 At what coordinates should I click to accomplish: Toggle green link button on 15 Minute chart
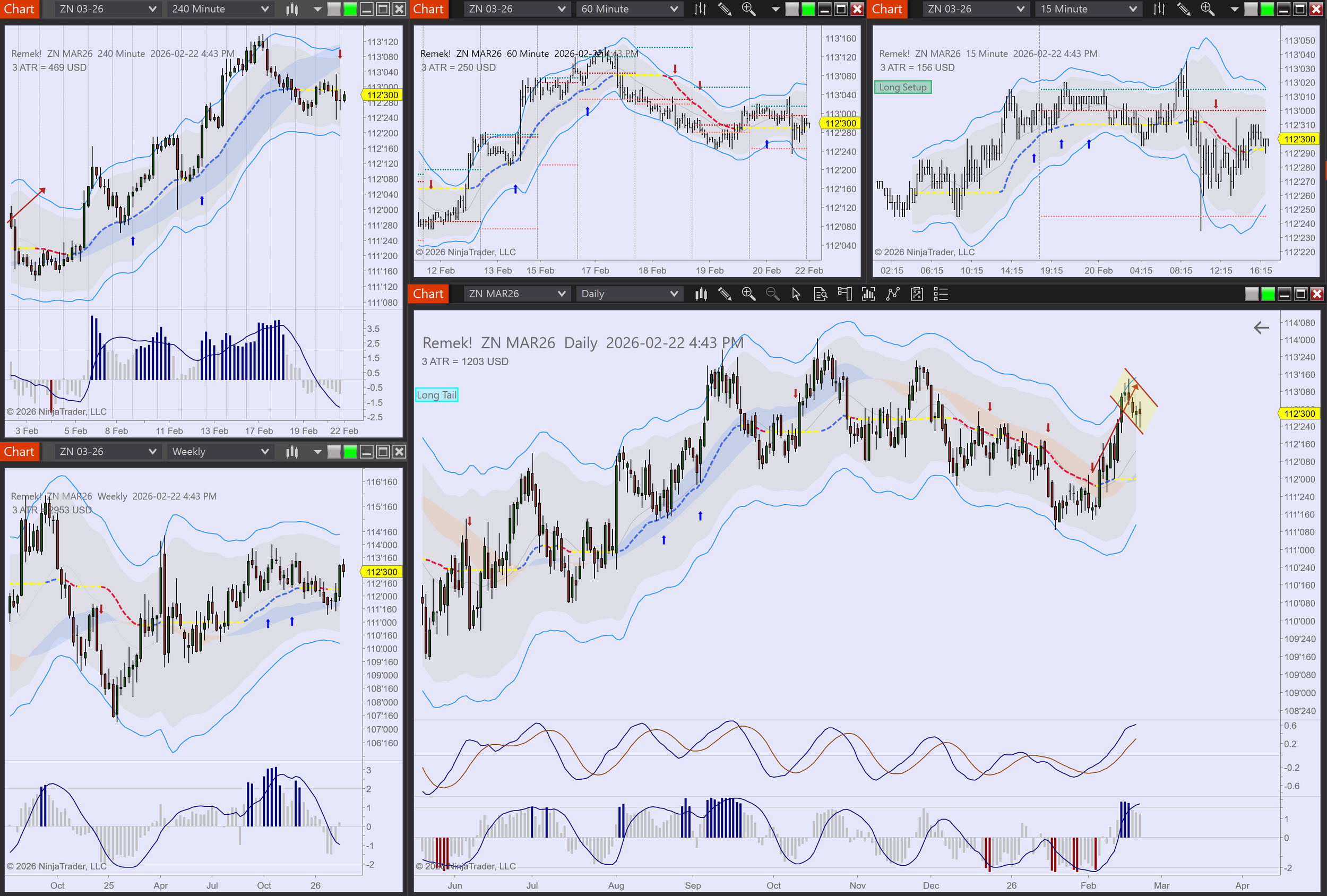pos(1267,9)
